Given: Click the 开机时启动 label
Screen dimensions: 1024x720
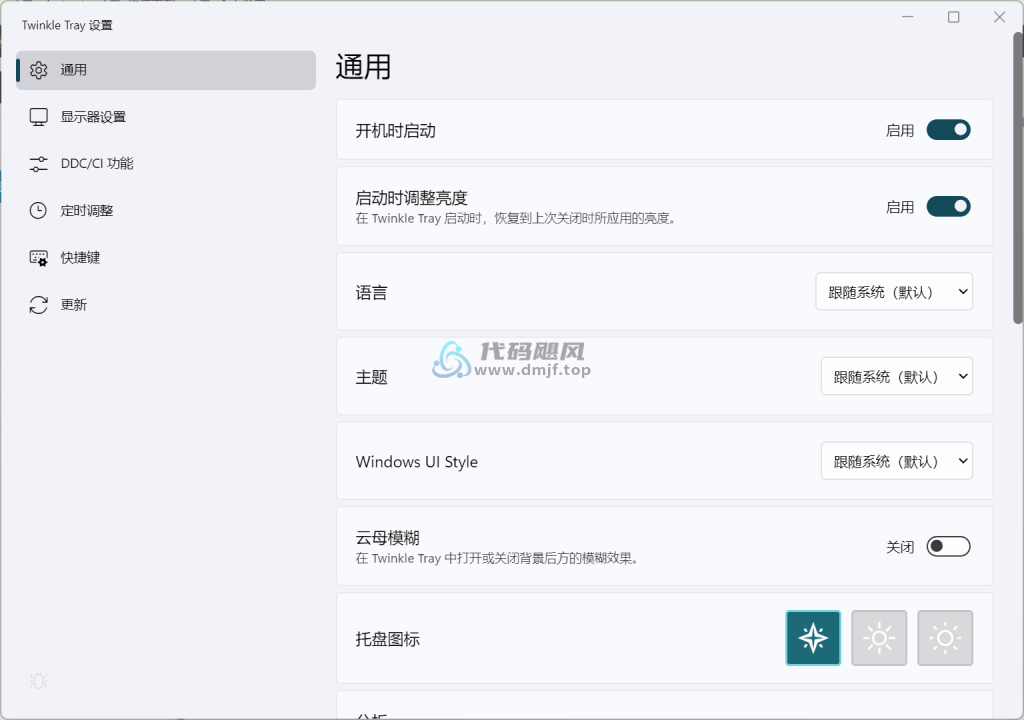Looking at the screenshot, I should (x=395, y=131).
